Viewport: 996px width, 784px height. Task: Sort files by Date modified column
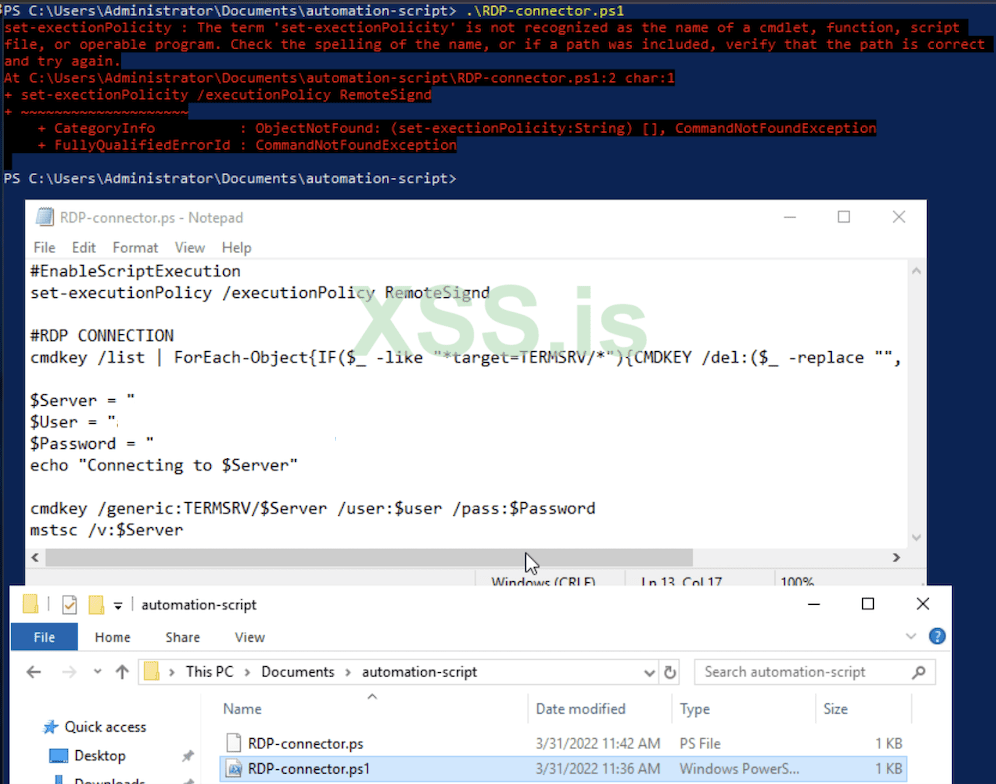click(x=580, y=708)
